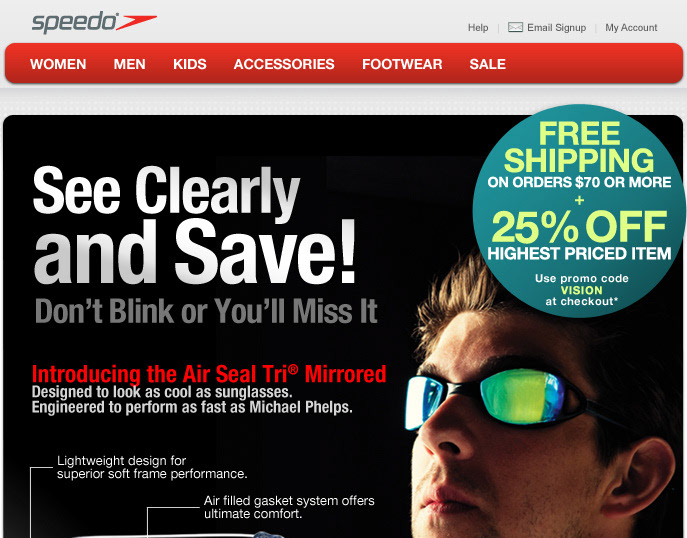Select the MEN menu item

pyautogui.click(x=129, y=64)
